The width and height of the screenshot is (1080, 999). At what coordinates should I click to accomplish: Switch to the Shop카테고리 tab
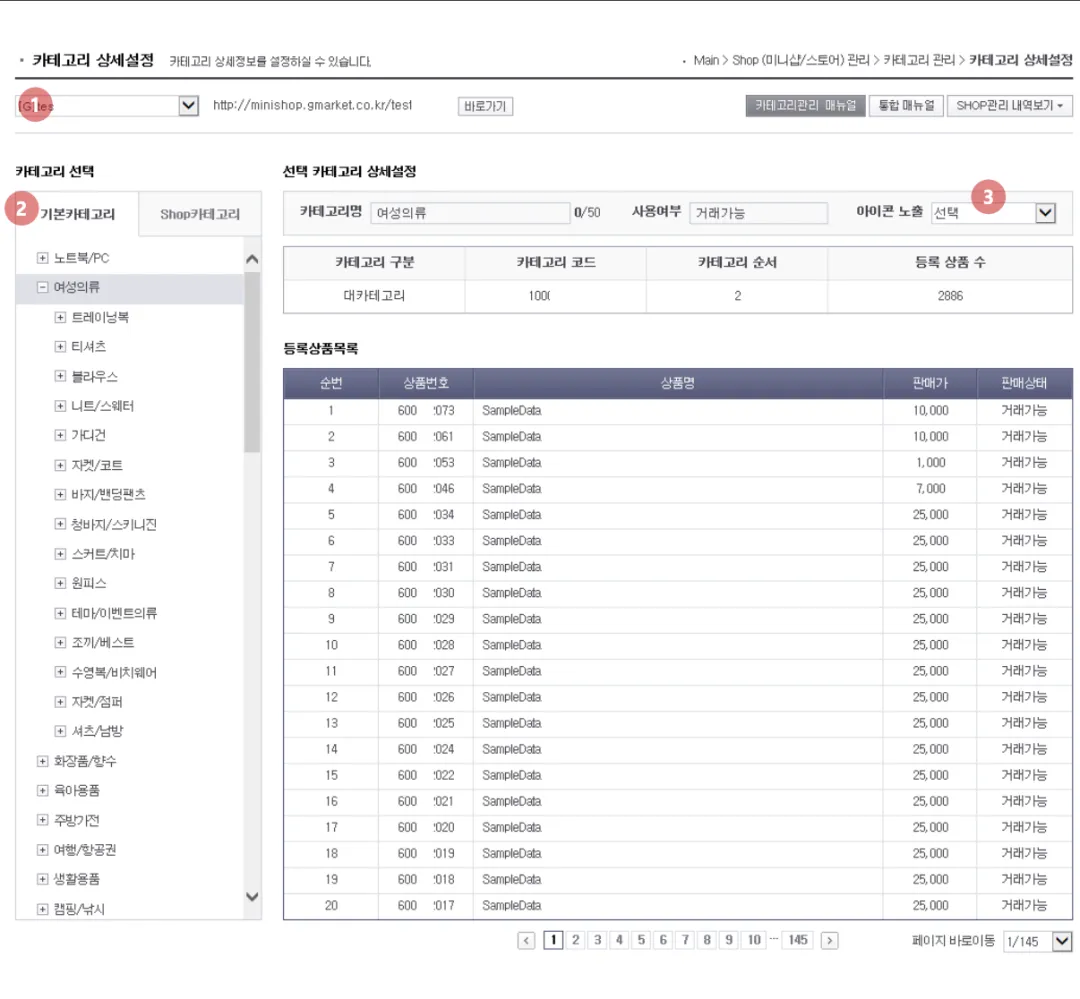click(200, 214)
